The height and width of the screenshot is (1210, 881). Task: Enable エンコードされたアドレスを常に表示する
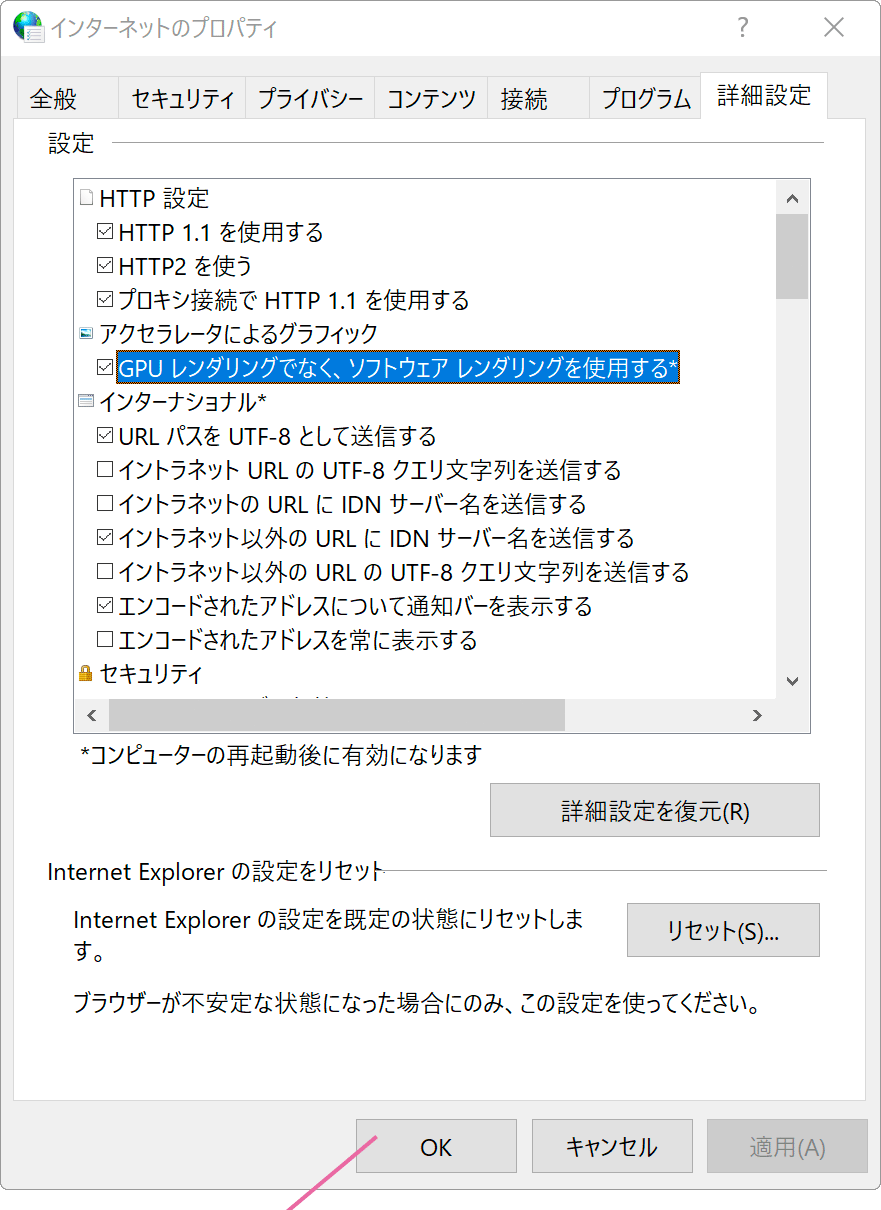coord(105,639)
